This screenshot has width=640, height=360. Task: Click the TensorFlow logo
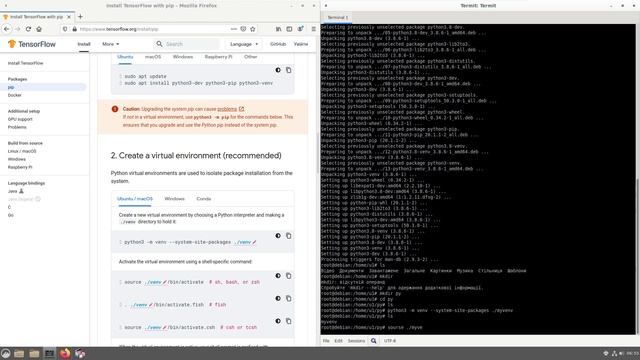coord(32,44)
